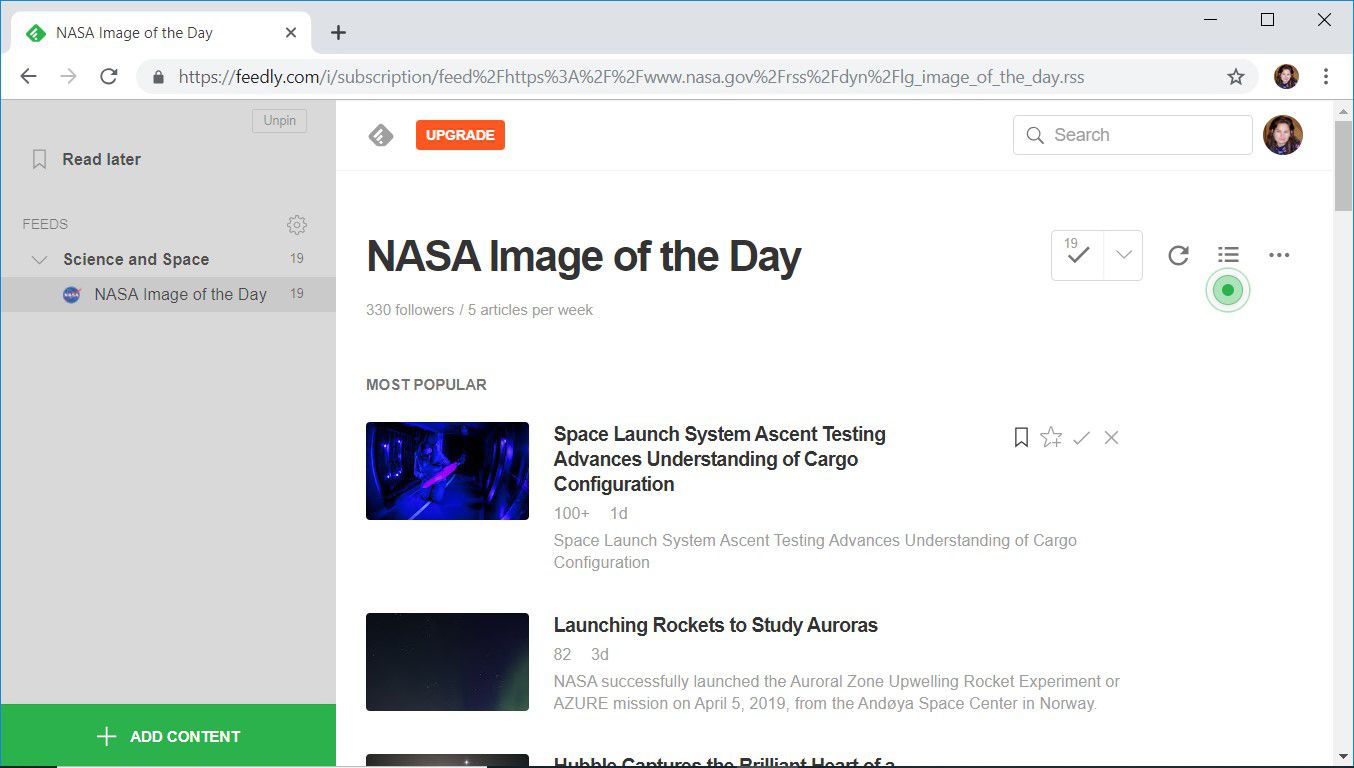Mark all 19 articles as read
Screen dimensions: 1354x768
pos(1077,255)
